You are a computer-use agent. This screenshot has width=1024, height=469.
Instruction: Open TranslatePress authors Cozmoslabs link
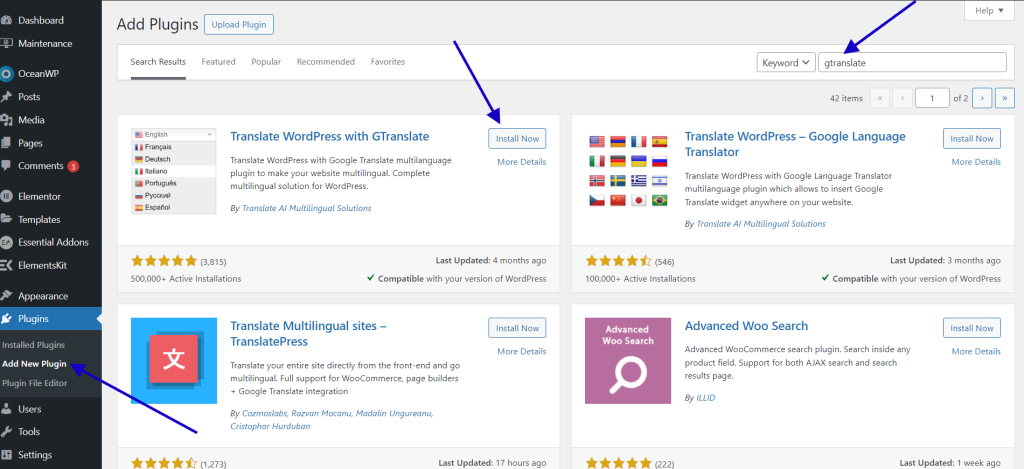coord(265,413)
